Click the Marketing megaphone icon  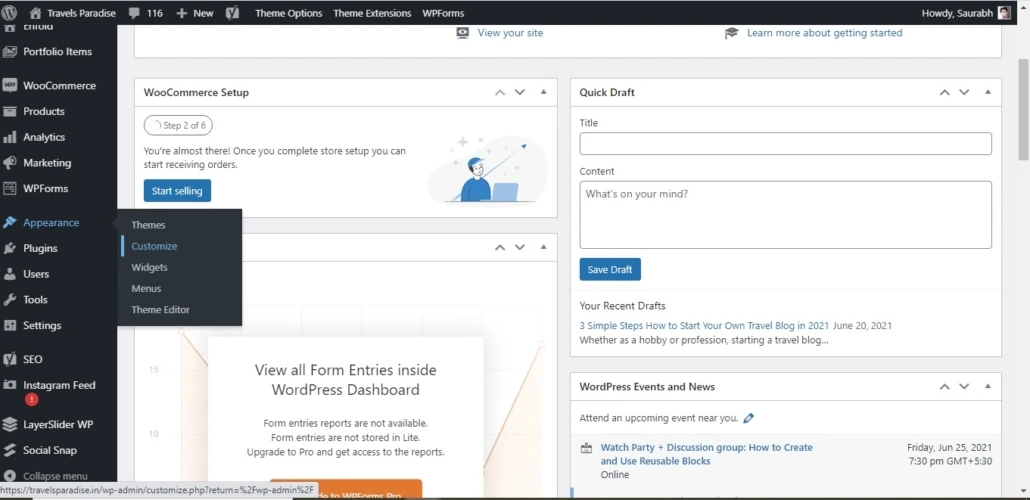tap(9, 162)
